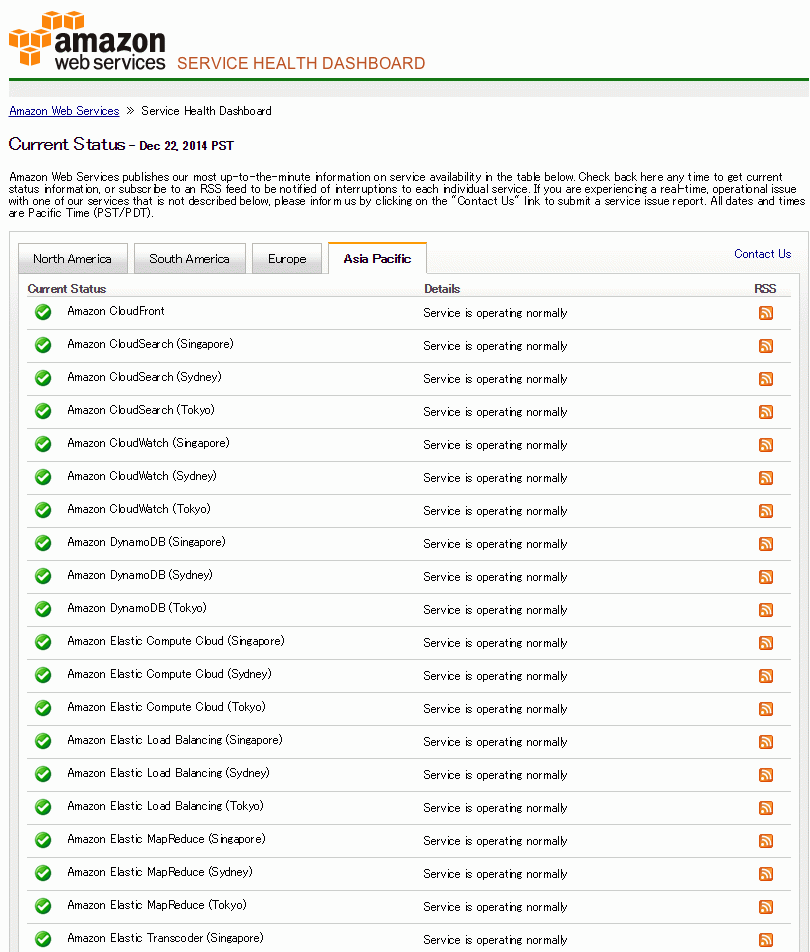Click the Amazon CloudSearch (Singapore) service name
Screen dimensions: 810x952
[150, 344]
